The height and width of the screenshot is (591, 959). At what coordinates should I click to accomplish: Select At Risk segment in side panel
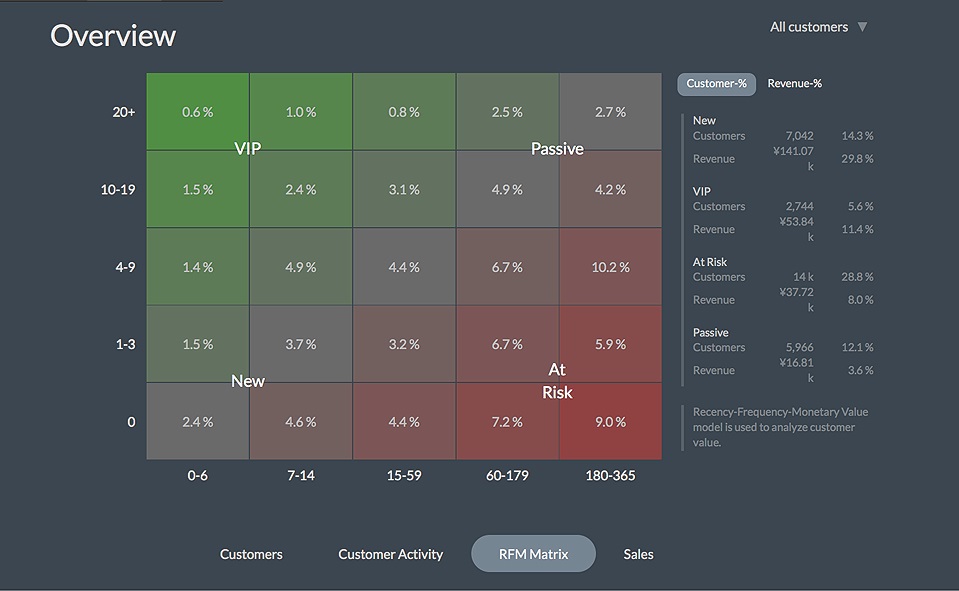pyautogui.click(x=710, y=262)
